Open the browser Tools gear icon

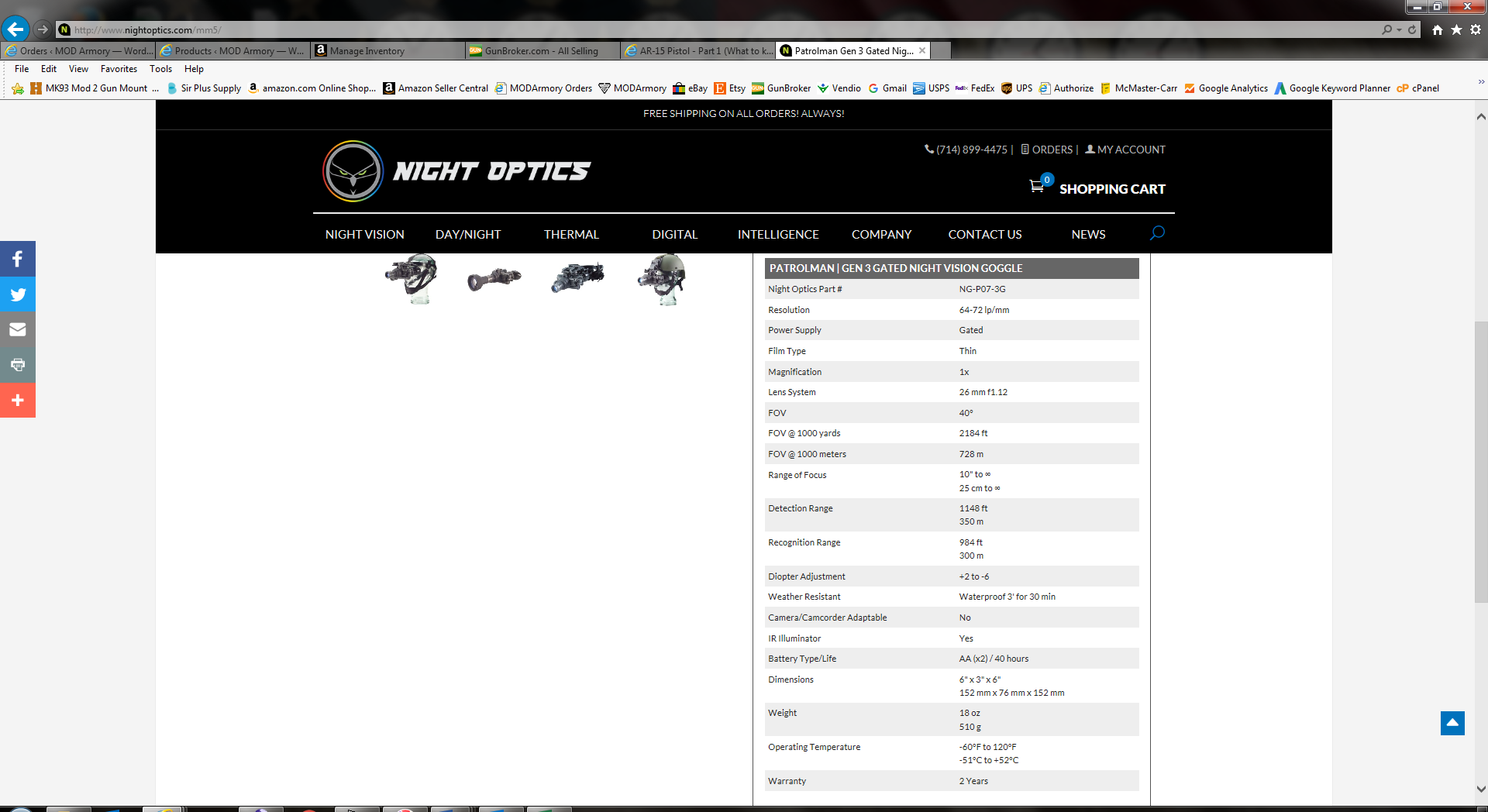[x=1476, y=29]
